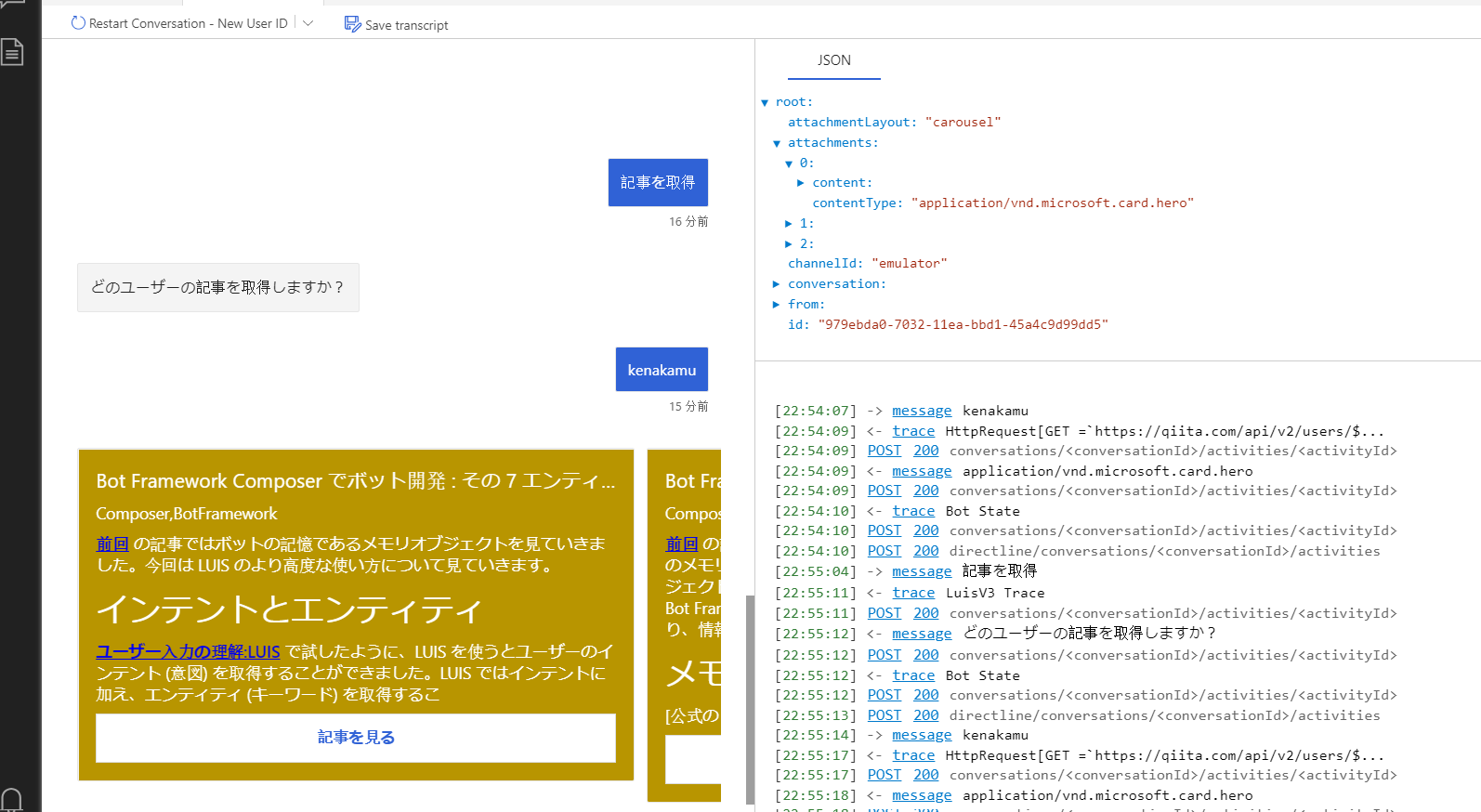Click the Restart Conversation circular arrow icon
The height and width of the screenshot is (812, 1481).
78,23
